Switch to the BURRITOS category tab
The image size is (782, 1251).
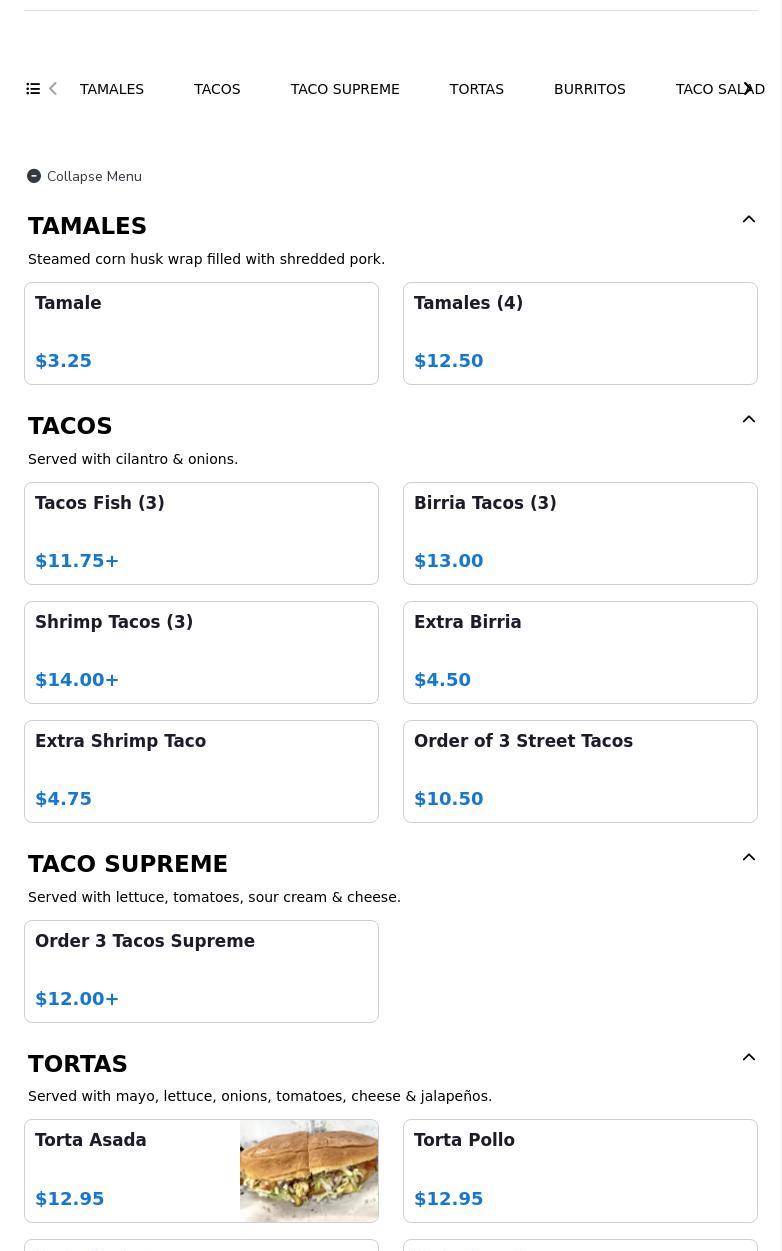pos(590,89)
